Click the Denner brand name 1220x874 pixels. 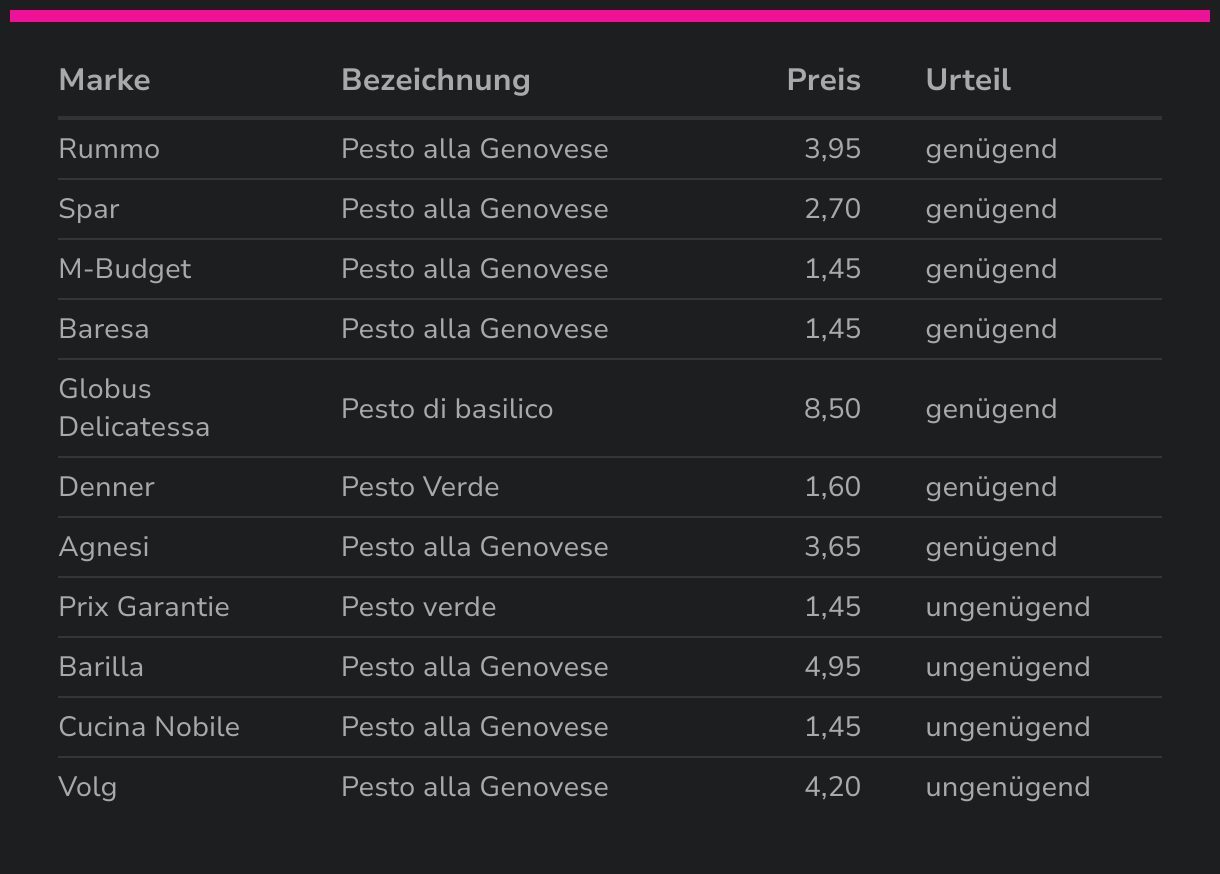[107, 487]
